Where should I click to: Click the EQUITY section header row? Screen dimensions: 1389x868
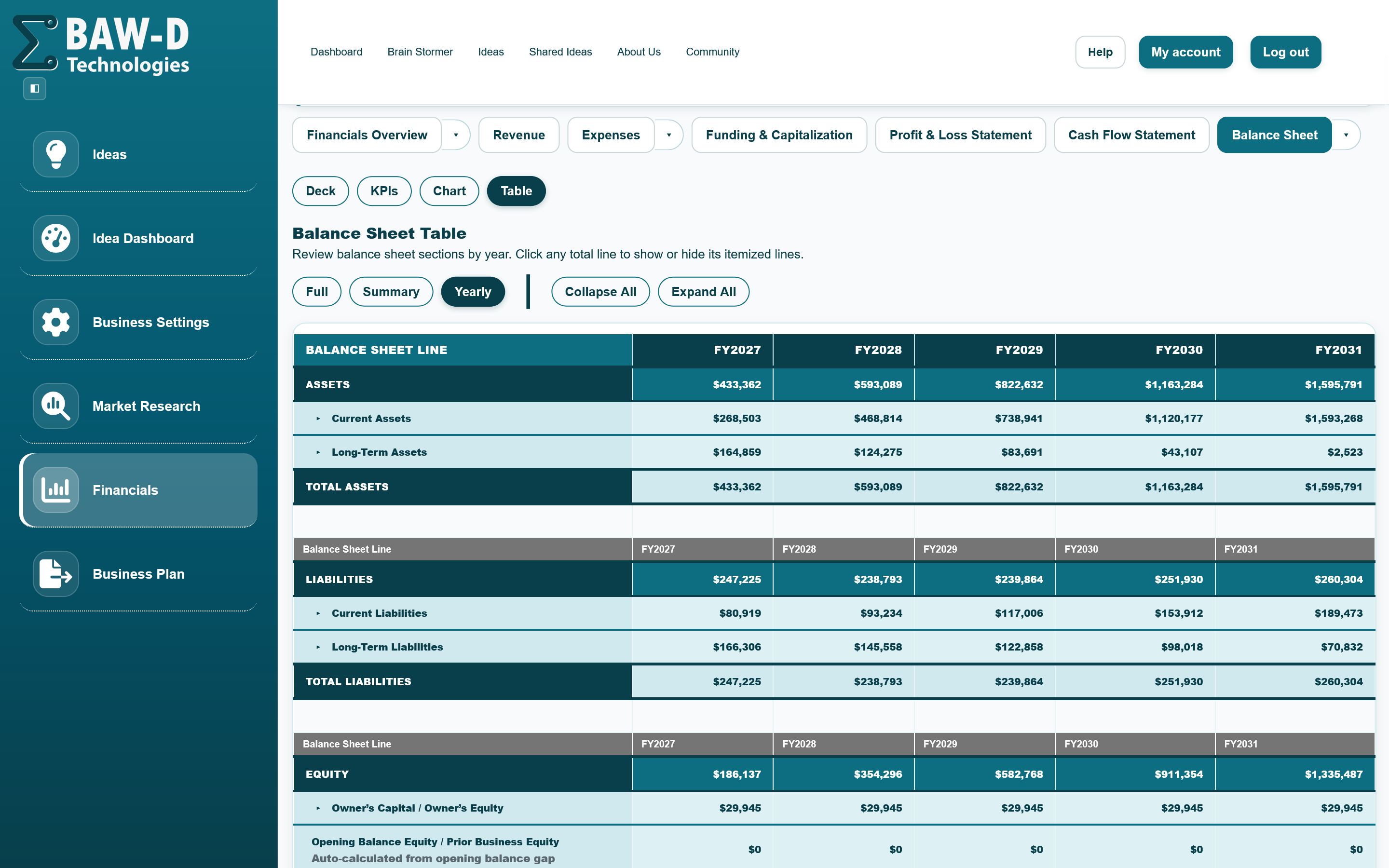coord(834,774)
